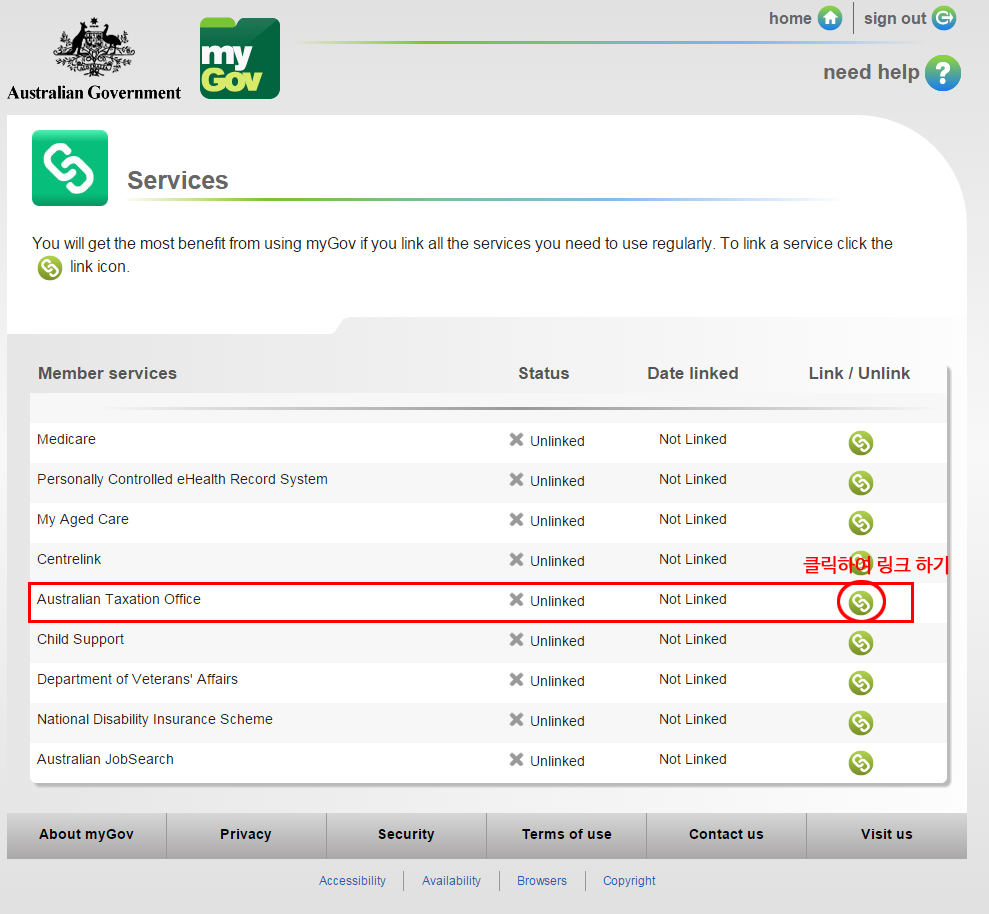Open Terms of use in the footer
The image size is (989, 914).
(566, 835)
